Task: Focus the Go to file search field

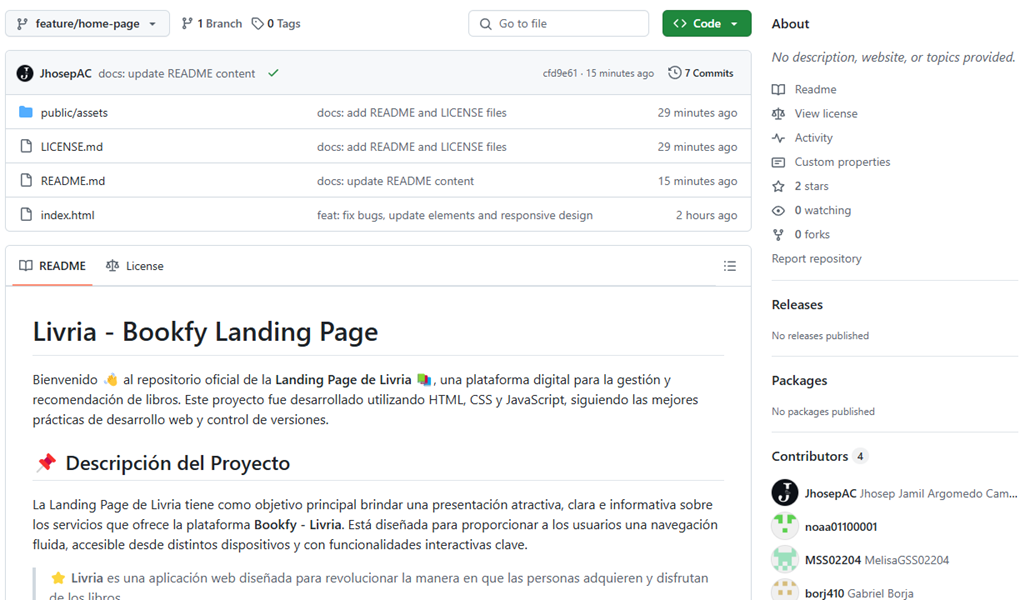Action: coord(558,24)
